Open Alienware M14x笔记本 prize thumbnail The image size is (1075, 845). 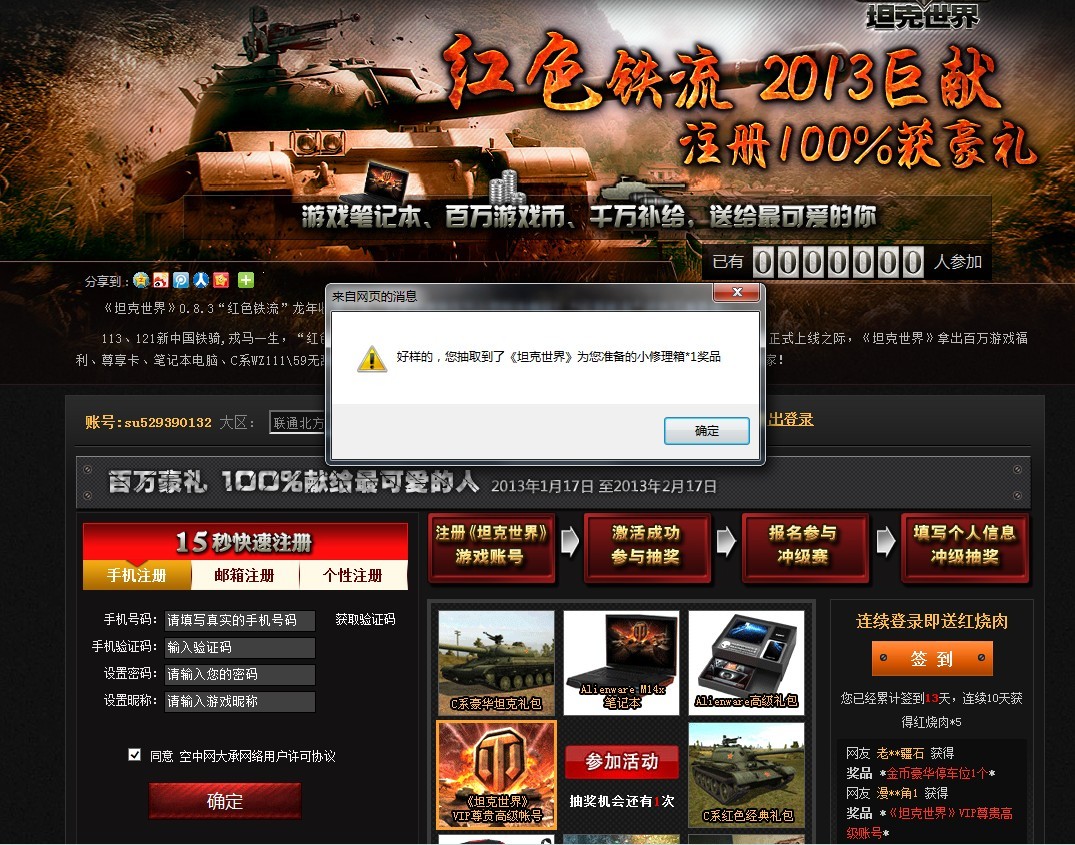621,663
